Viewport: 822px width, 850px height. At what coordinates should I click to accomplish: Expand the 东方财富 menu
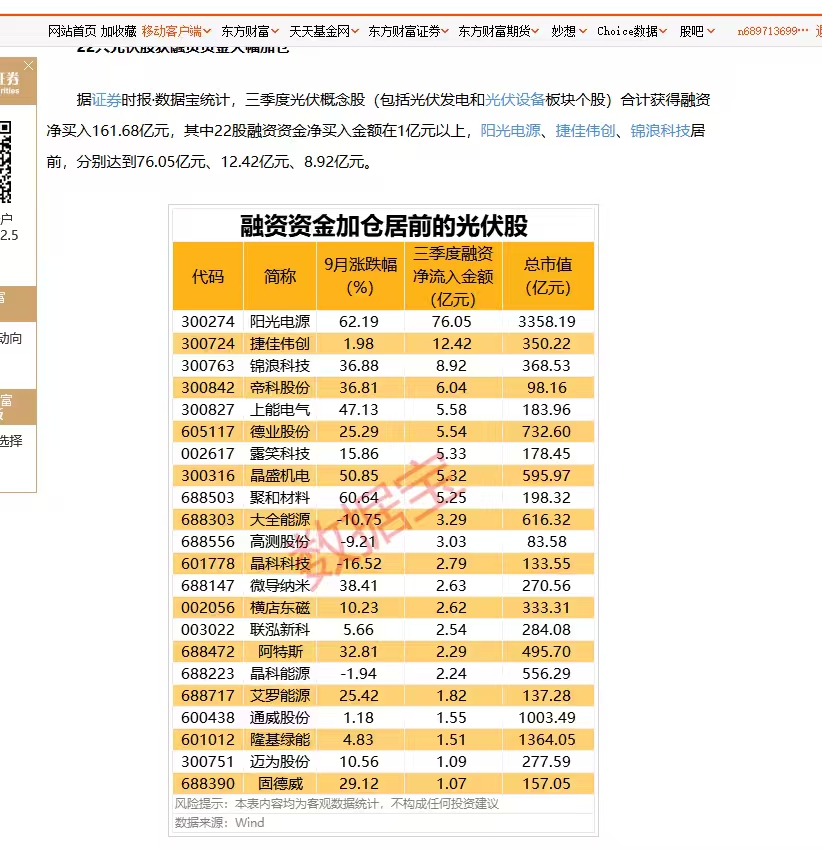pyautogui.click(x=250, y=31)
